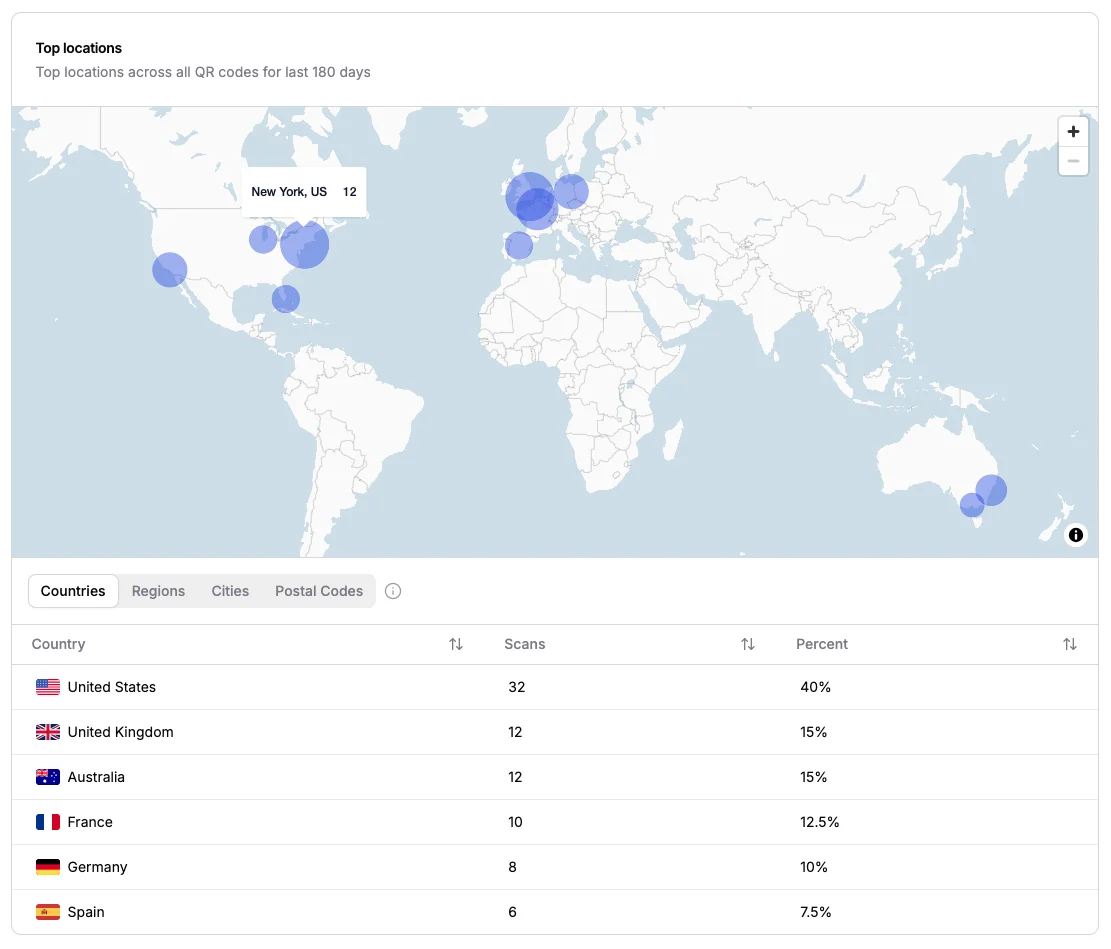Zoom in on the map

(1073, 131)
